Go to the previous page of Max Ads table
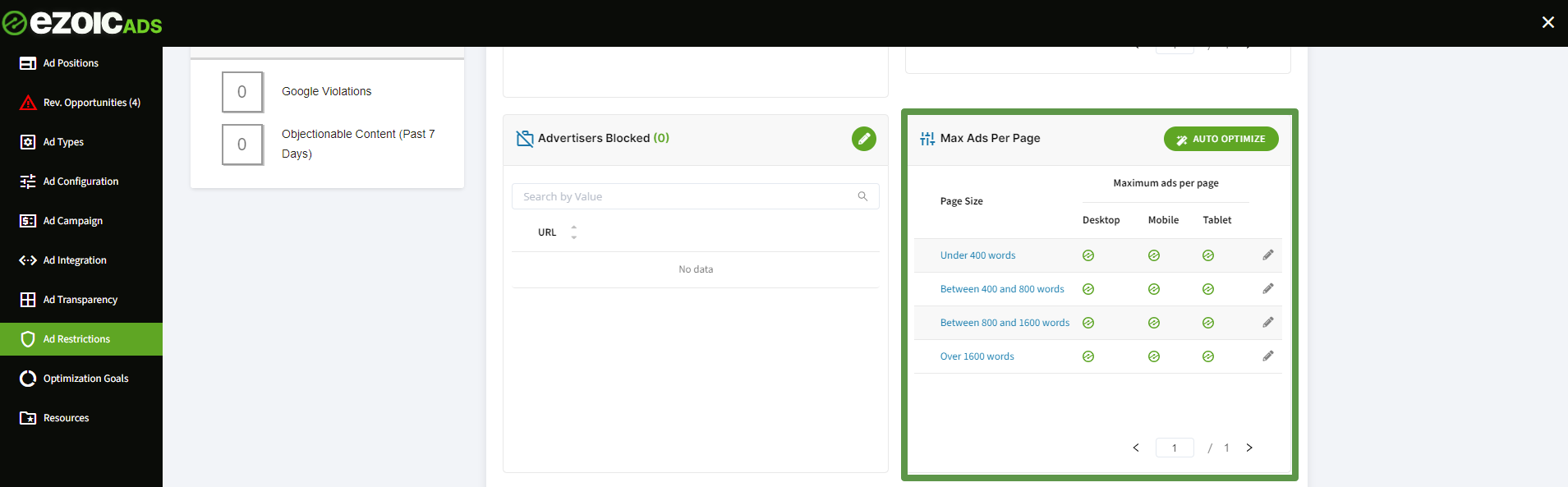The image size is (1568, 487). click(1136, 448)
